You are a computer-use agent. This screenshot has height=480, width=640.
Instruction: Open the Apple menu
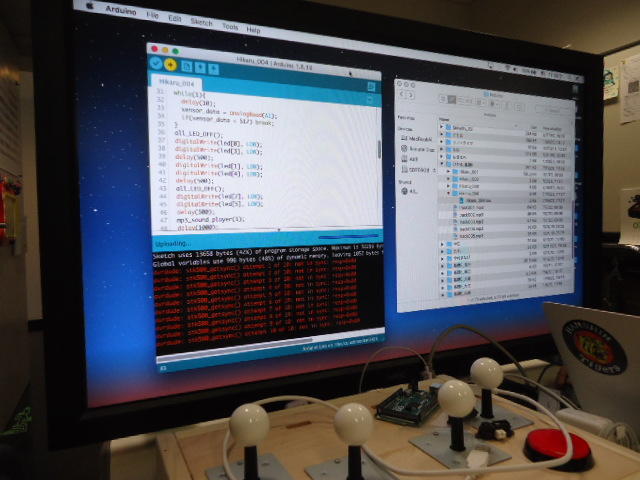[89, 6]
